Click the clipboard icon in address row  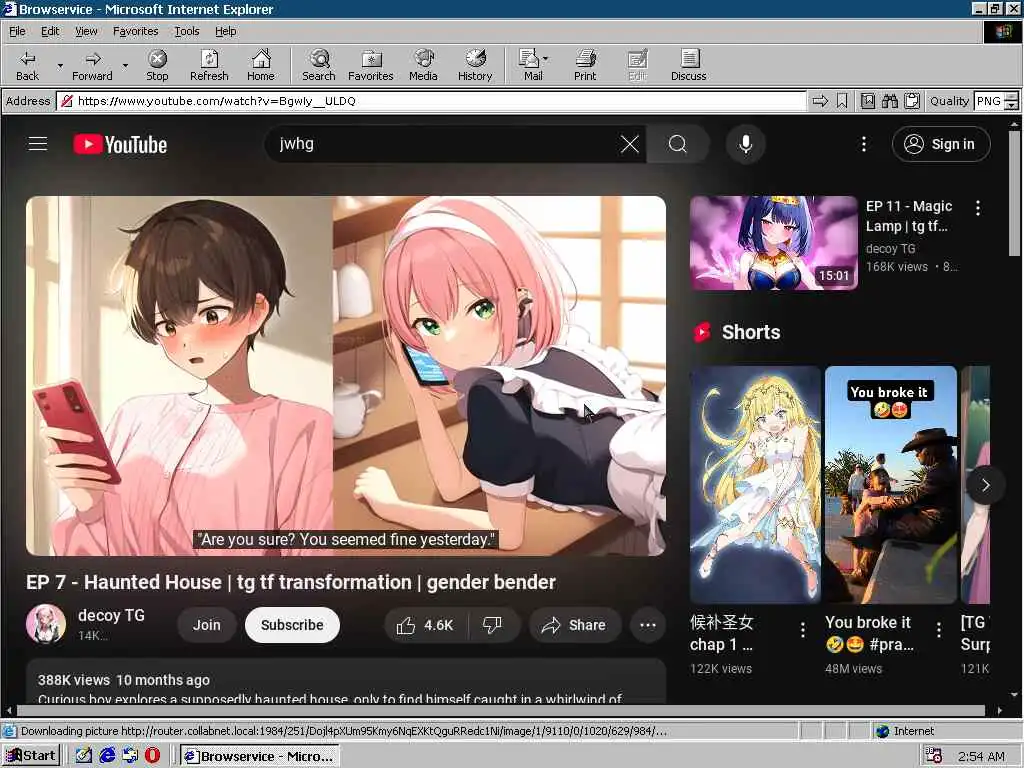(912, 101)
